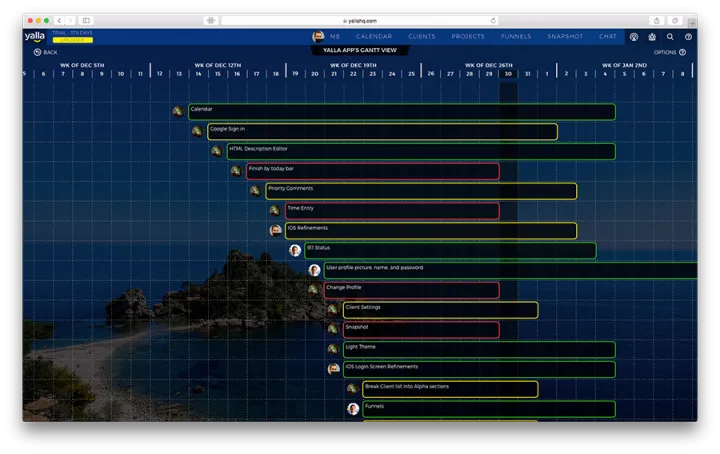Select the Light Theme gantt bar
Viewport: 720px width, 454px height.
pos(478,349)
